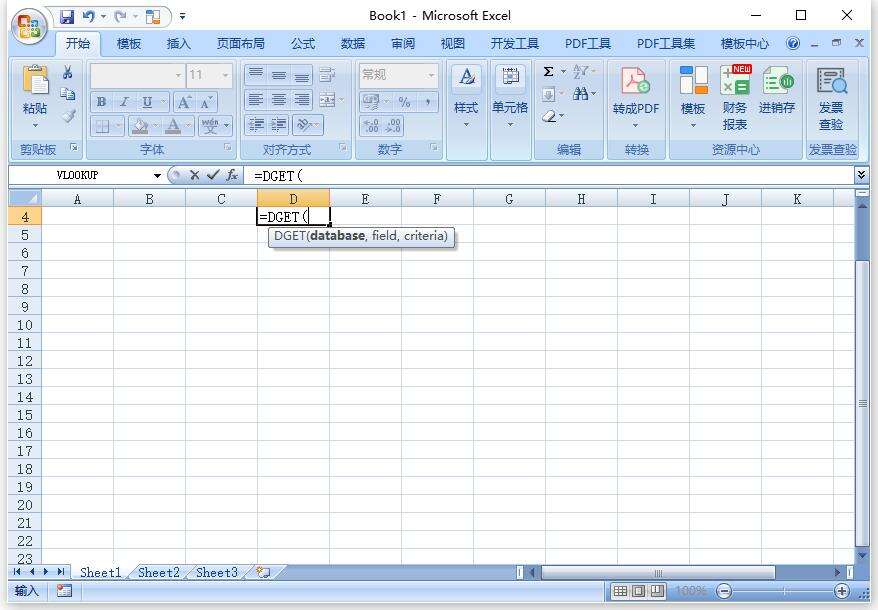
Task: Click the Office button logo
Action: 29,26
